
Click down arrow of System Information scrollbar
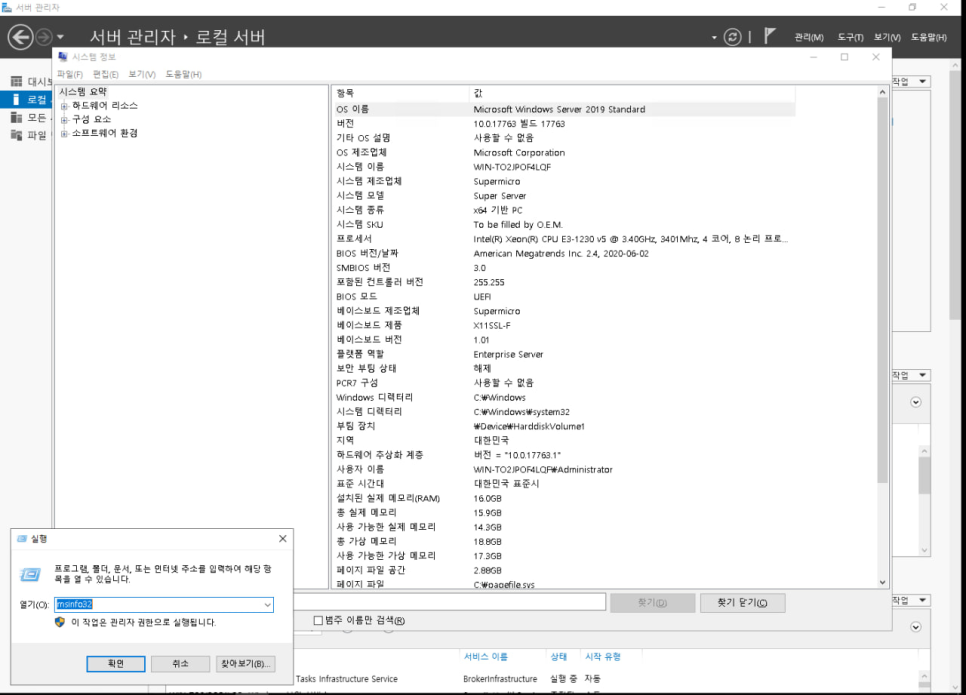(x=882, y=582)
